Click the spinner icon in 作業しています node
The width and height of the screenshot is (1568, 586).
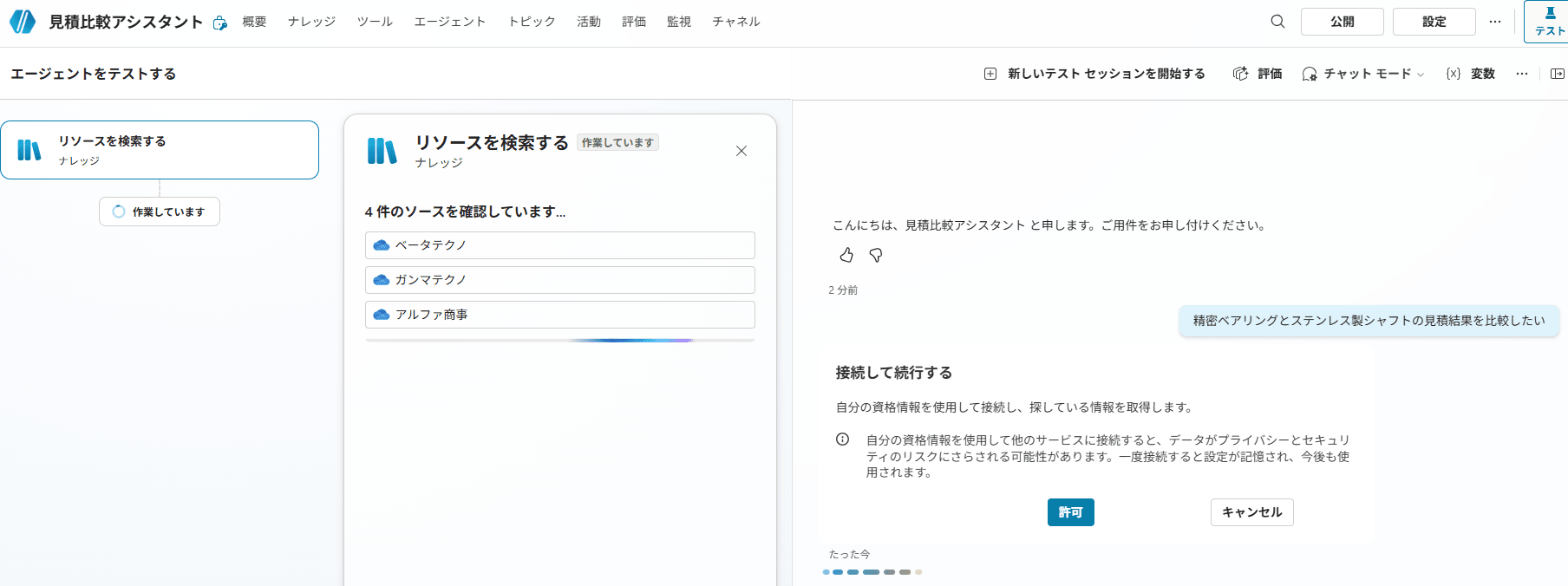[x=119, y=212]
